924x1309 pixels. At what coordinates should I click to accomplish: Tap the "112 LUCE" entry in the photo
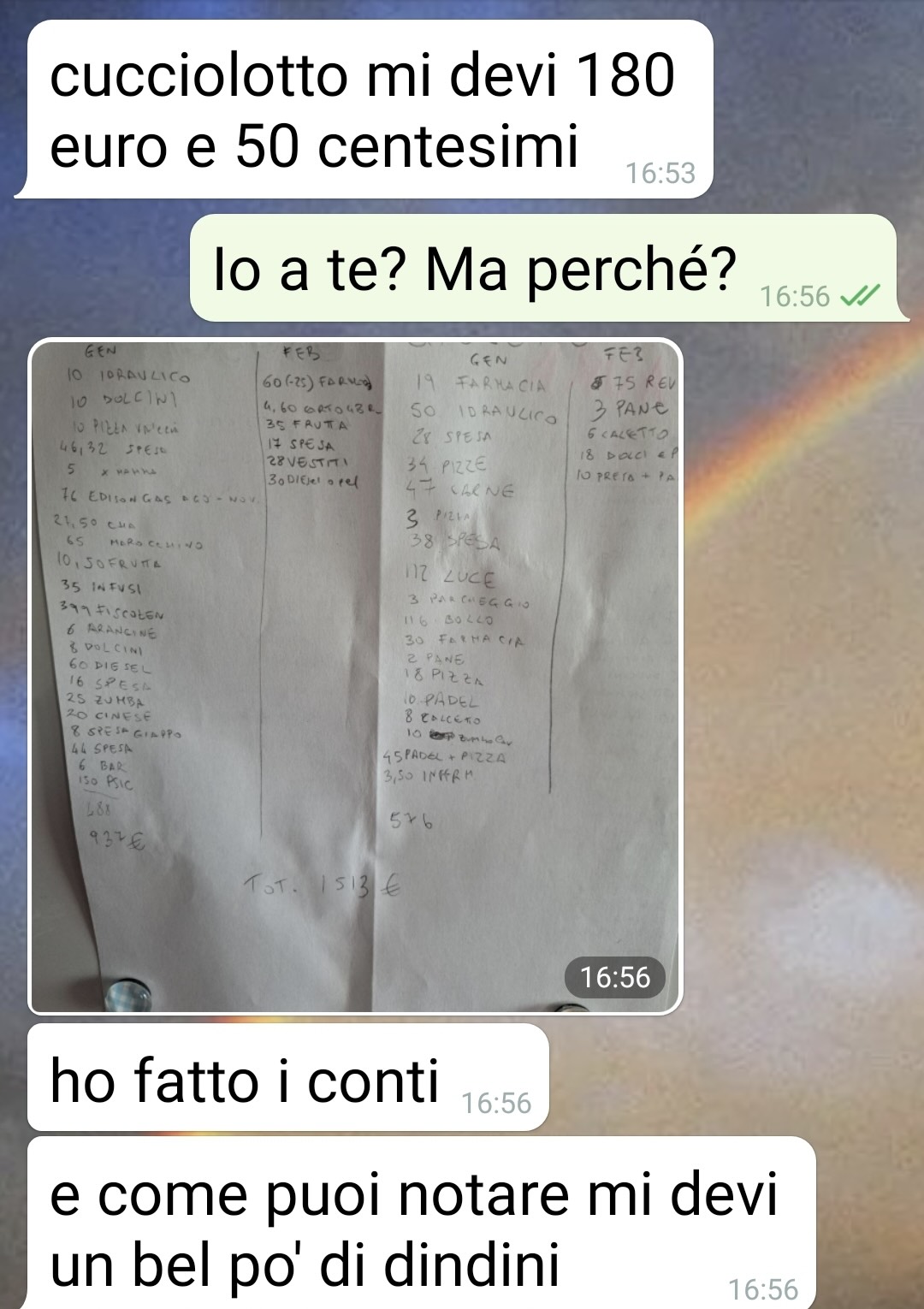(x=450, y=577)
